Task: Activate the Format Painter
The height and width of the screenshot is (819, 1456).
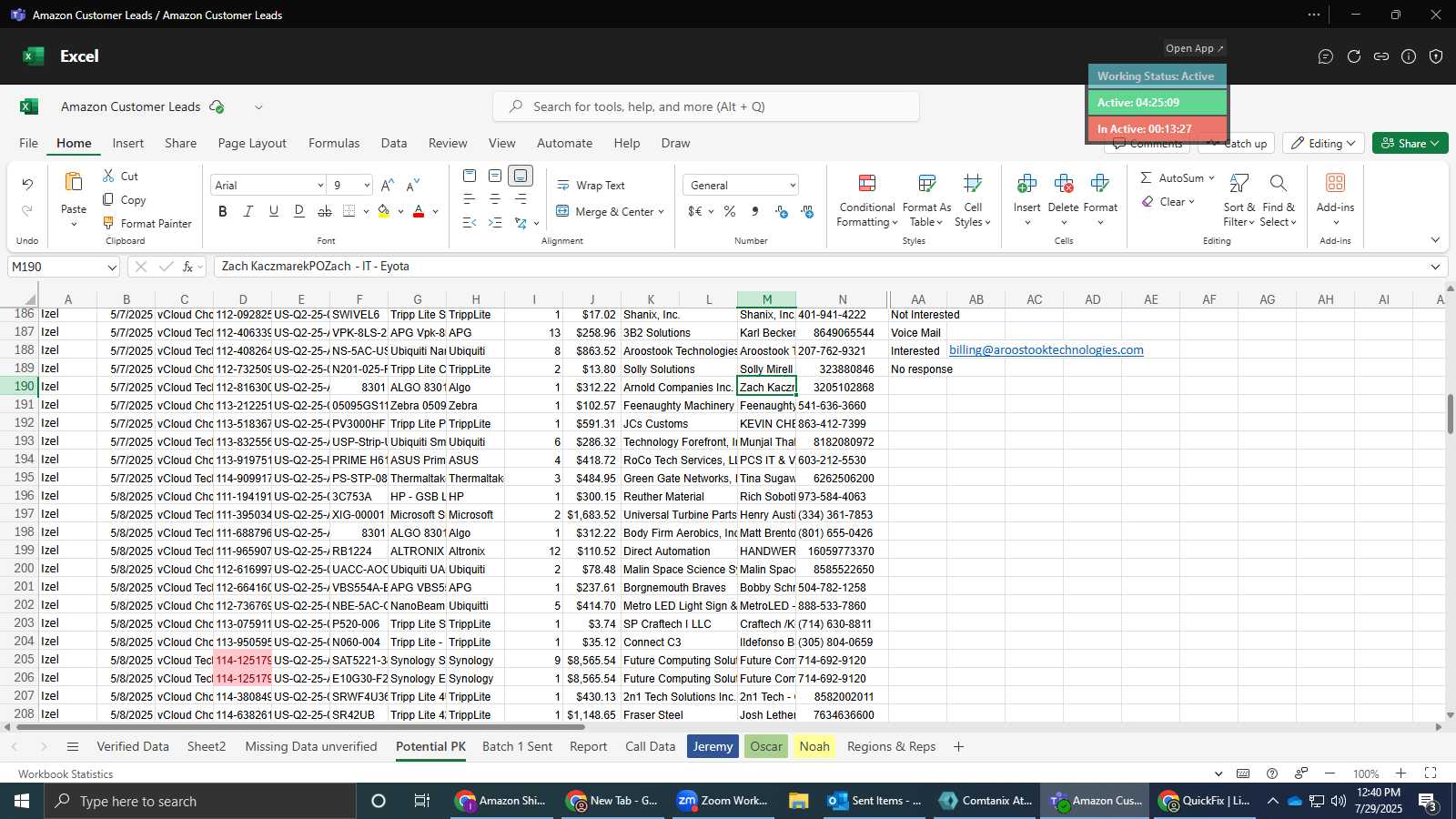Action: point(147,223)
